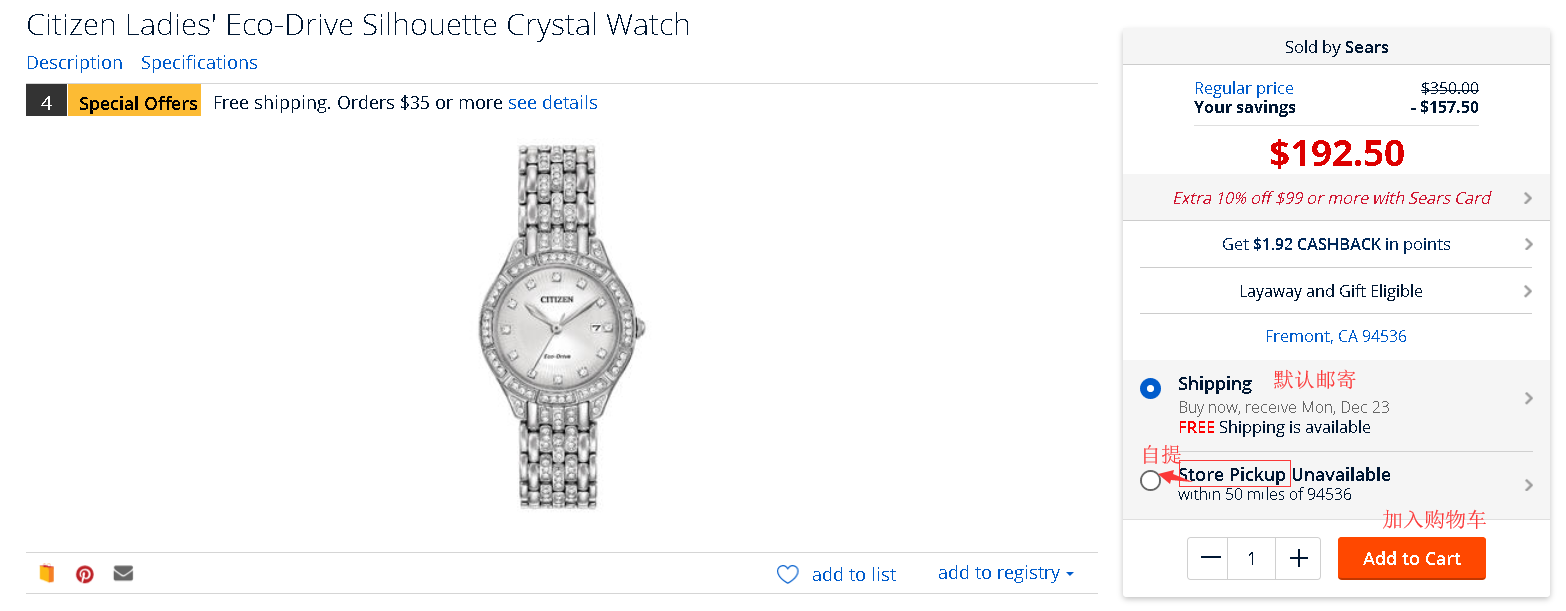This screenshot has width=1566, height=611.
Task: Click the Fremont, CA 94536 location link
Action: [x=1336, y=336]
